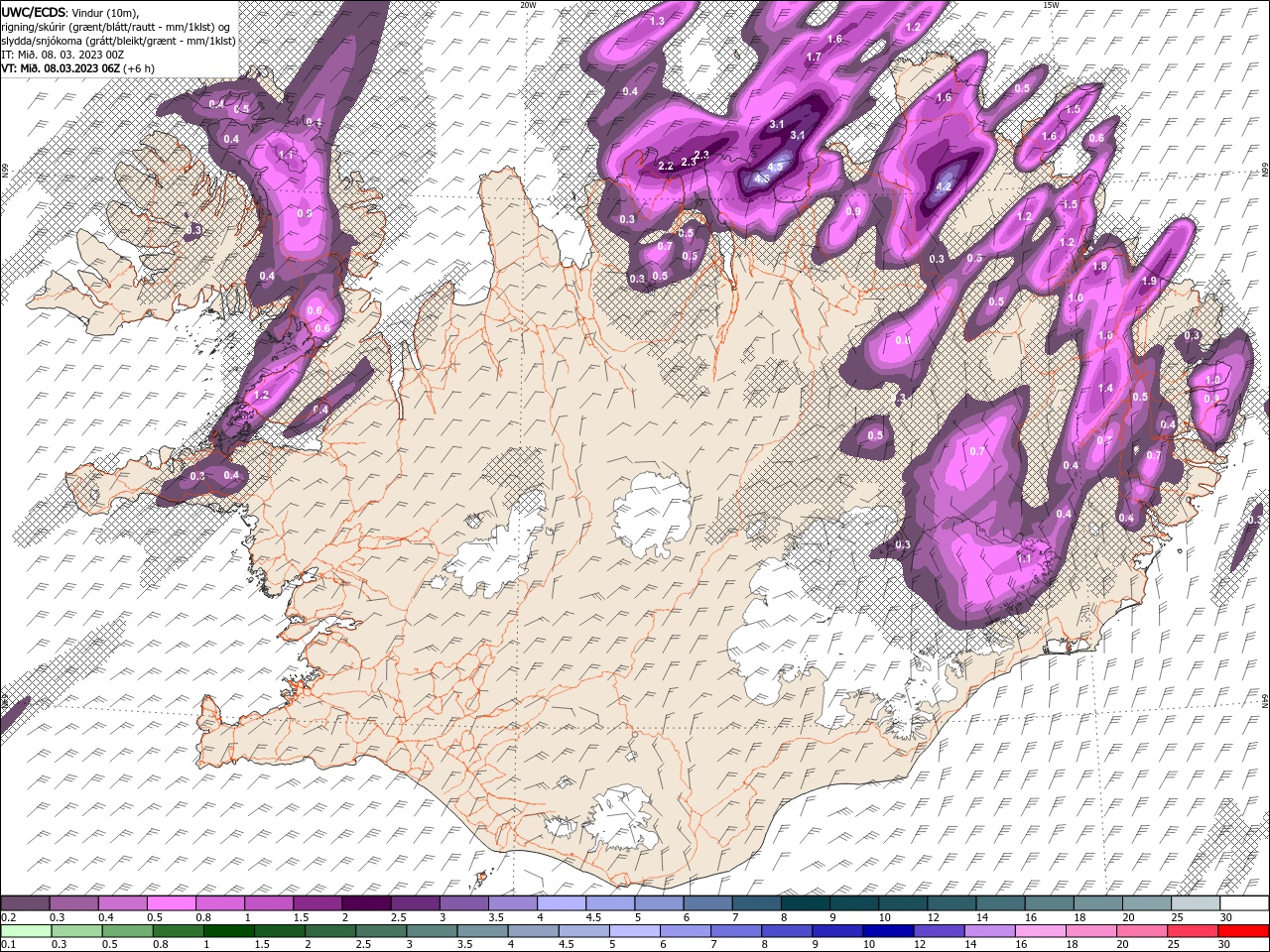This screenshot has height=952, width=1270.
Task: Click the pale green rain swatch at 0.1
Action: click(x=26, y=931)
